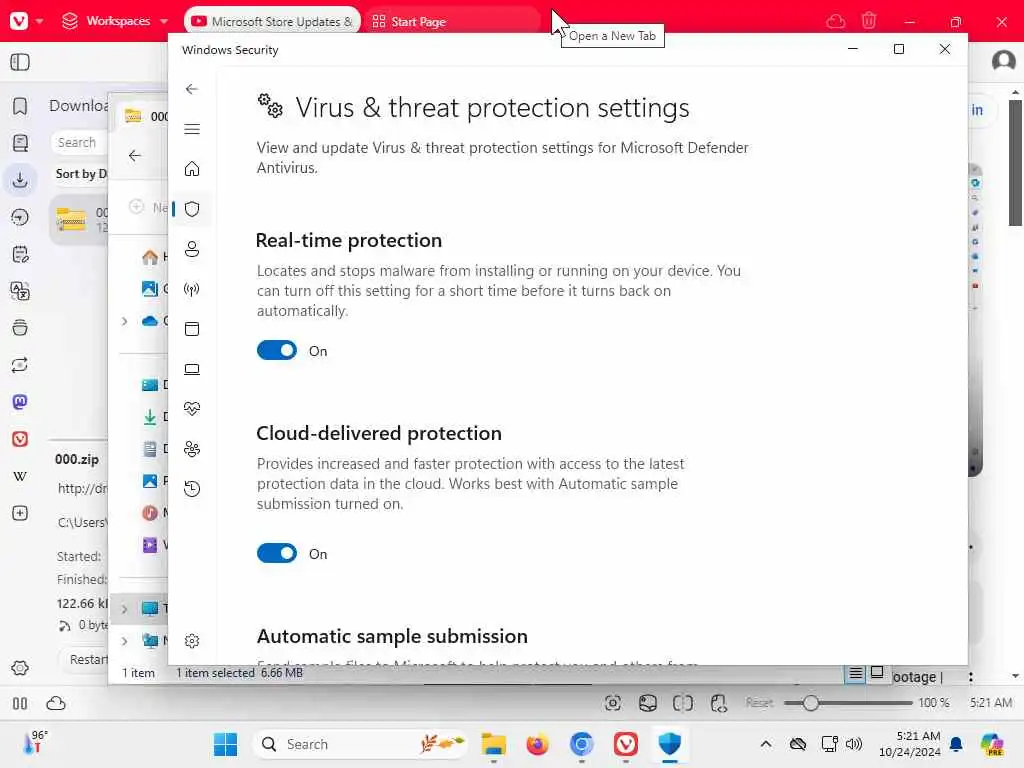Screen dimensions: 1024x768
Task: Toggle Real-time protection switch off
Action: pyautogui.click(x=277, y=351)
